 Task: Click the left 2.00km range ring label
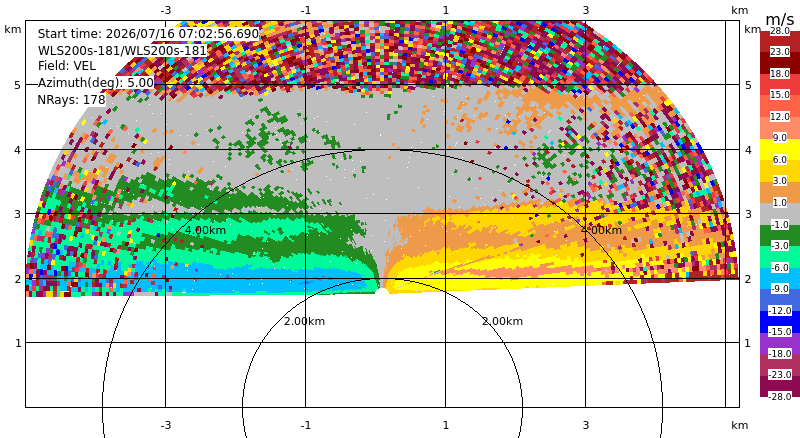tap(304, 321)
